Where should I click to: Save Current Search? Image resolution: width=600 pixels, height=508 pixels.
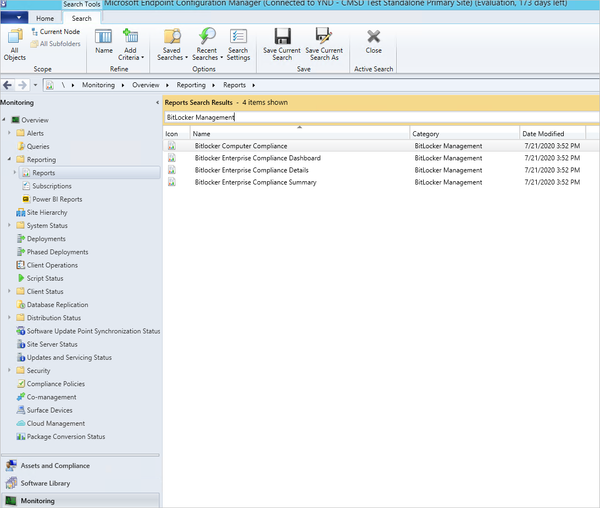(x=282, y=44)
